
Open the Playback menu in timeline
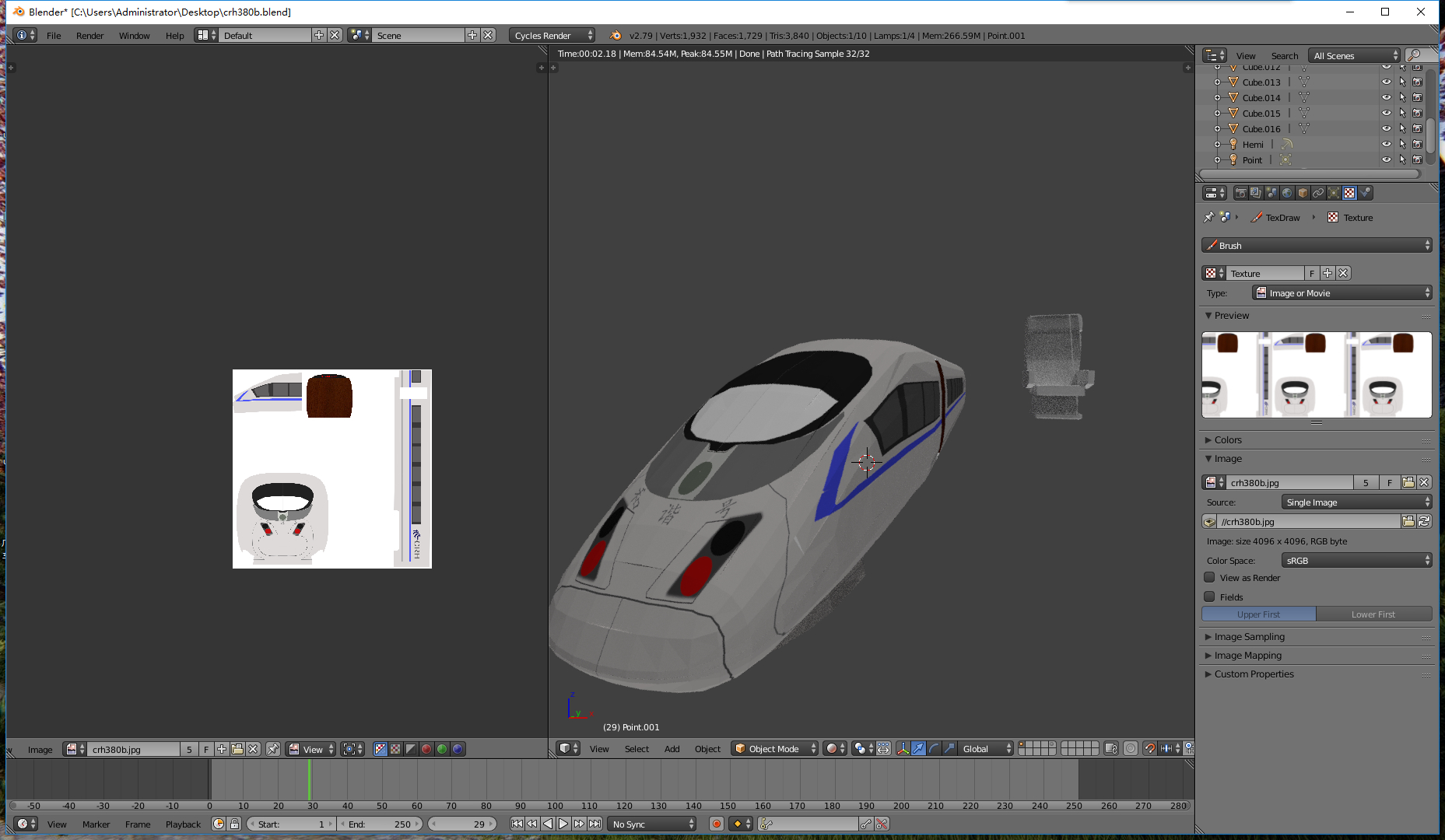pos(183,824)
